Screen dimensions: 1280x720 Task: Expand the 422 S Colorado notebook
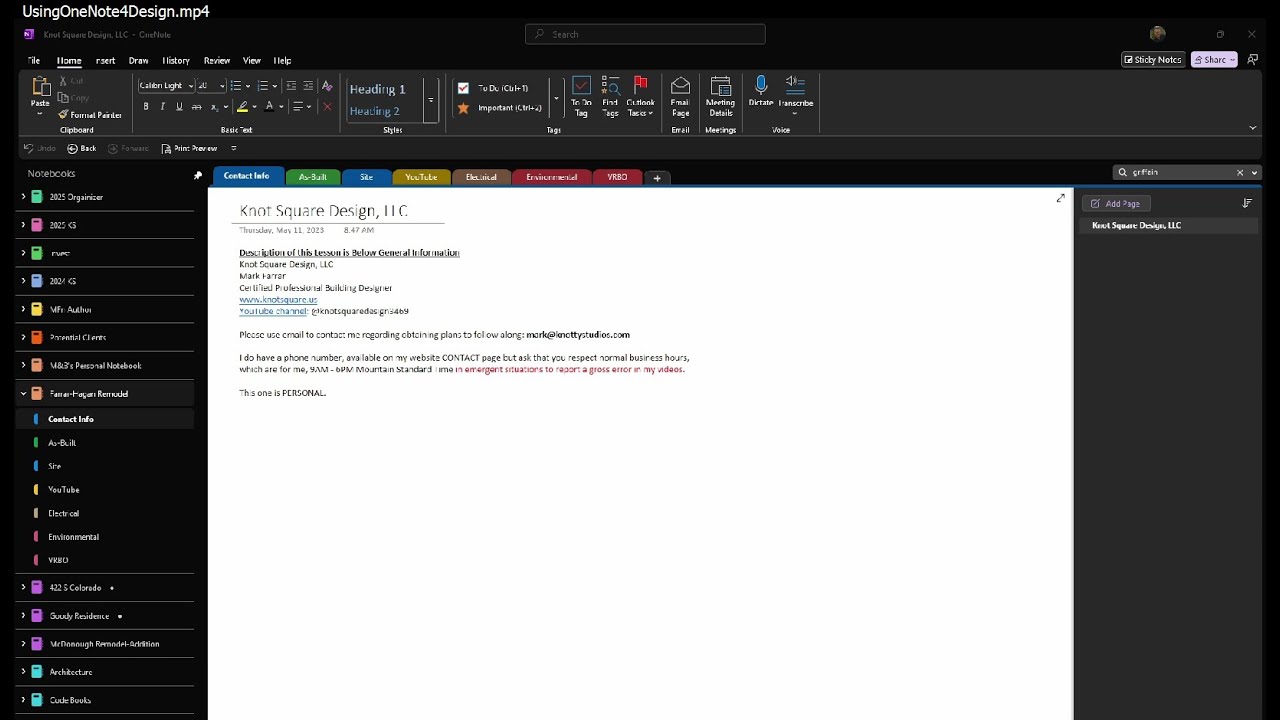tap(23, 588)
